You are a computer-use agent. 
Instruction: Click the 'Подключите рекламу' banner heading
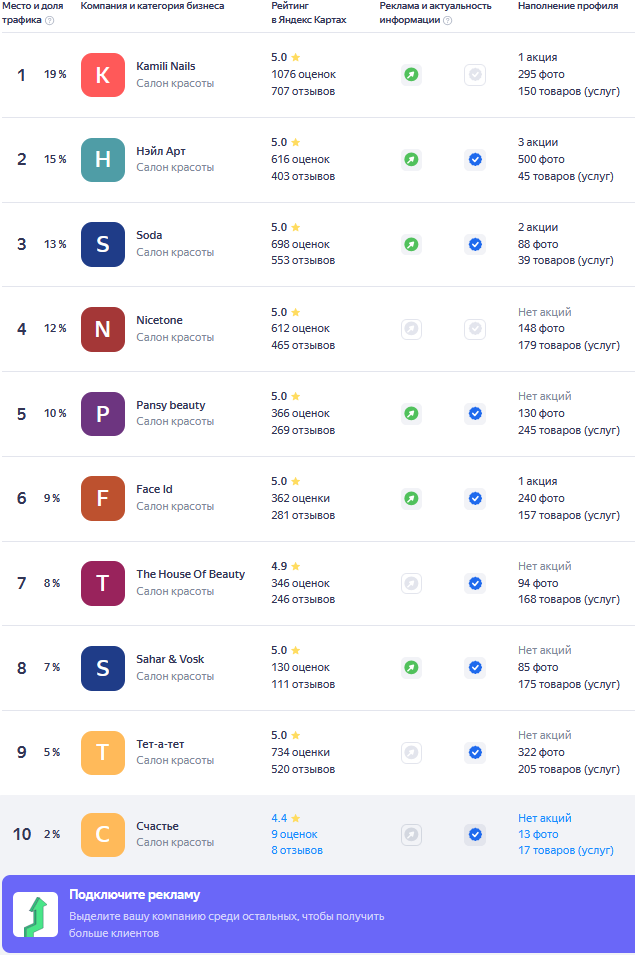click(134, 895)
